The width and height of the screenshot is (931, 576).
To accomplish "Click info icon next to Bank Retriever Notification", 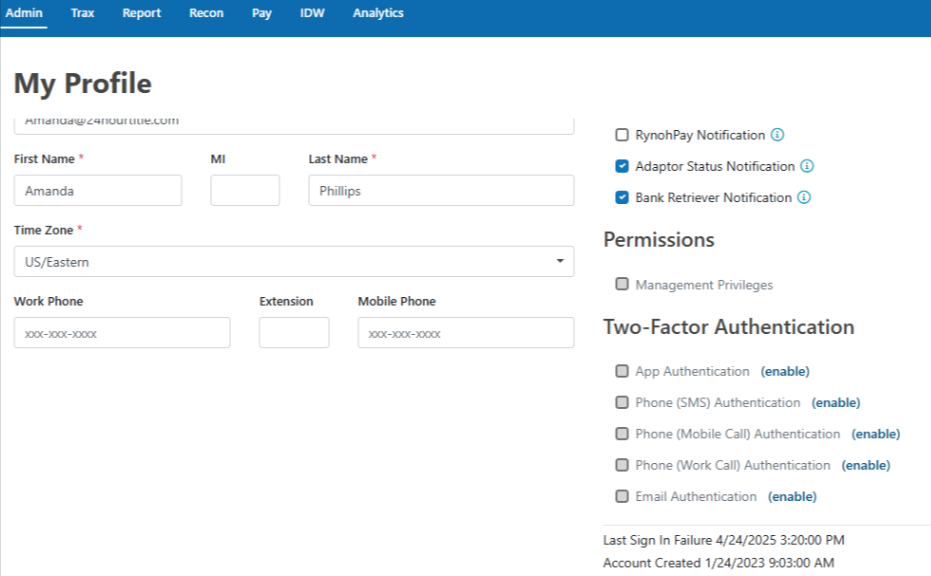I will pyautogui.click(x=804, y=198).
